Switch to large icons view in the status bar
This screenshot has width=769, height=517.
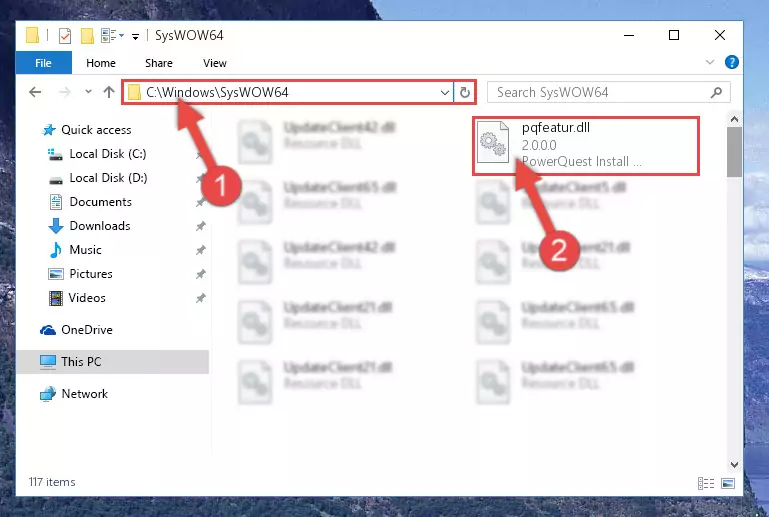[728, 483]
